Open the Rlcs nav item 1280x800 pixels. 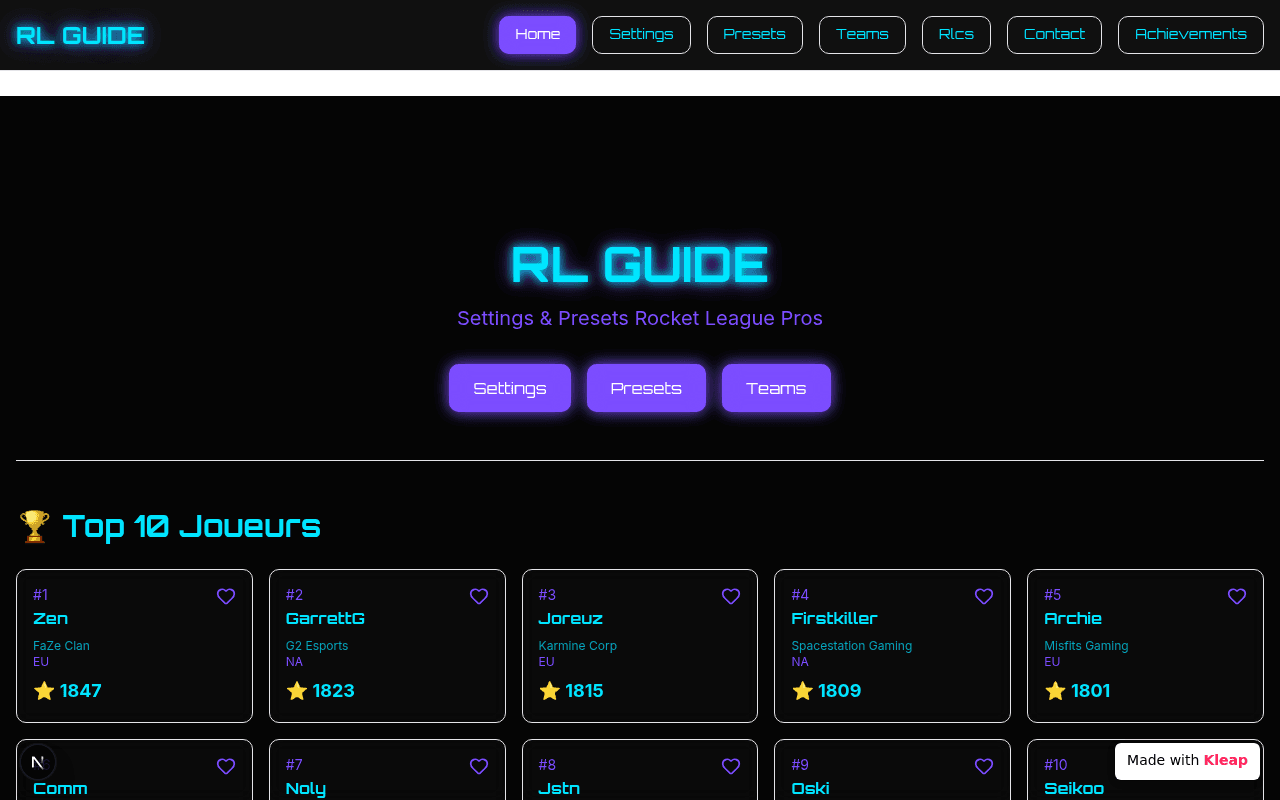956,35
